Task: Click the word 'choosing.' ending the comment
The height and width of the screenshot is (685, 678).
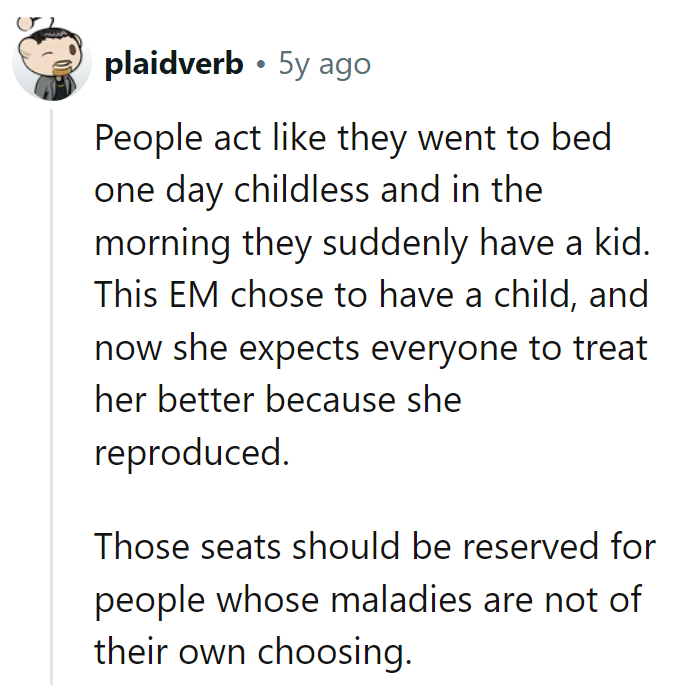Action: [335, 653]
